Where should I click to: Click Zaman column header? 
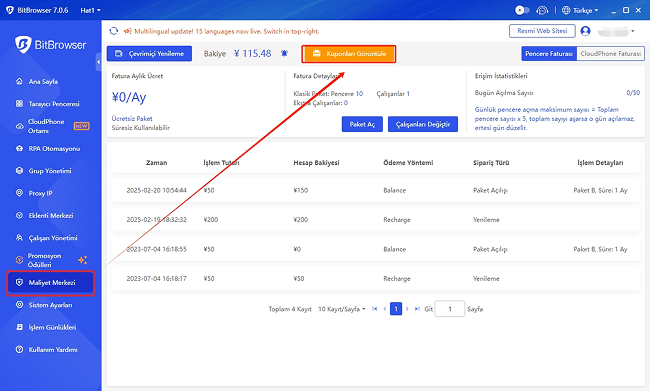tap(156, 163)
